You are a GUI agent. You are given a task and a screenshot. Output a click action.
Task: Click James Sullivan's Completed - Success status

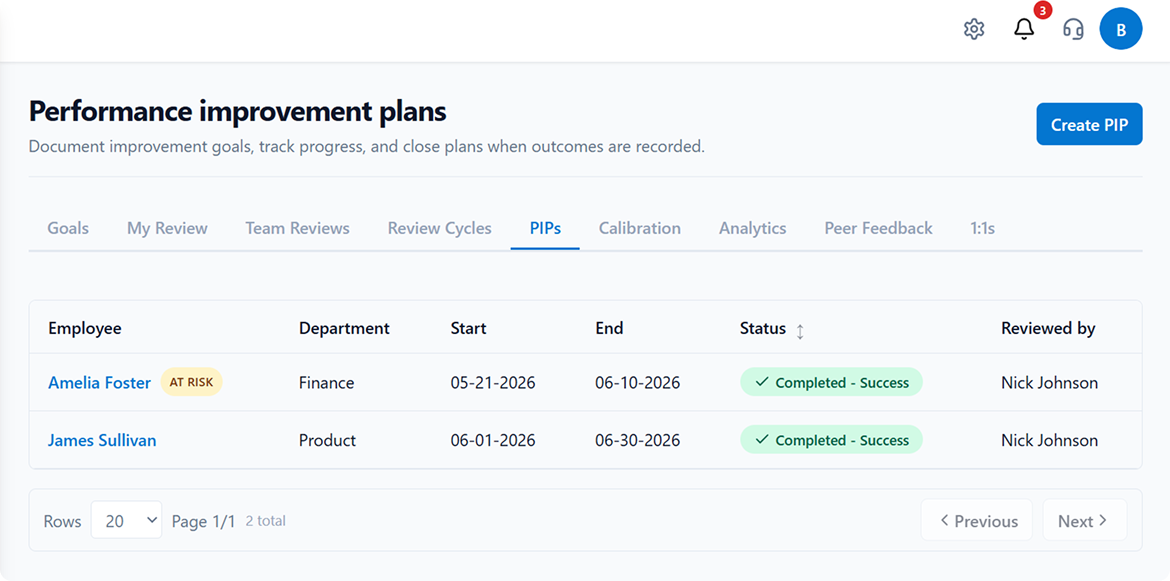click(x=831, y=439)
